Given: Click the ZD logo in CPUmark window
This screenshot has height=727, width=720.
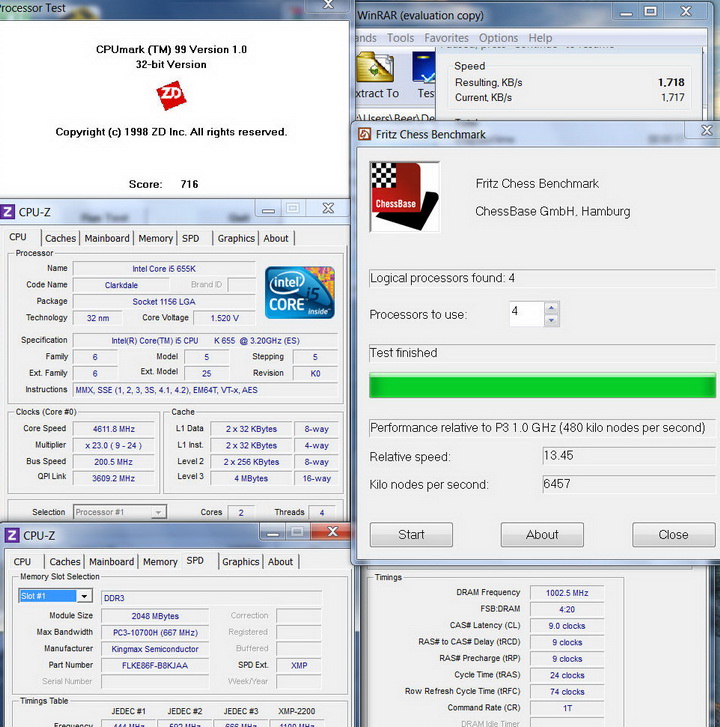Looking at the screenshot, I should 171,96.
